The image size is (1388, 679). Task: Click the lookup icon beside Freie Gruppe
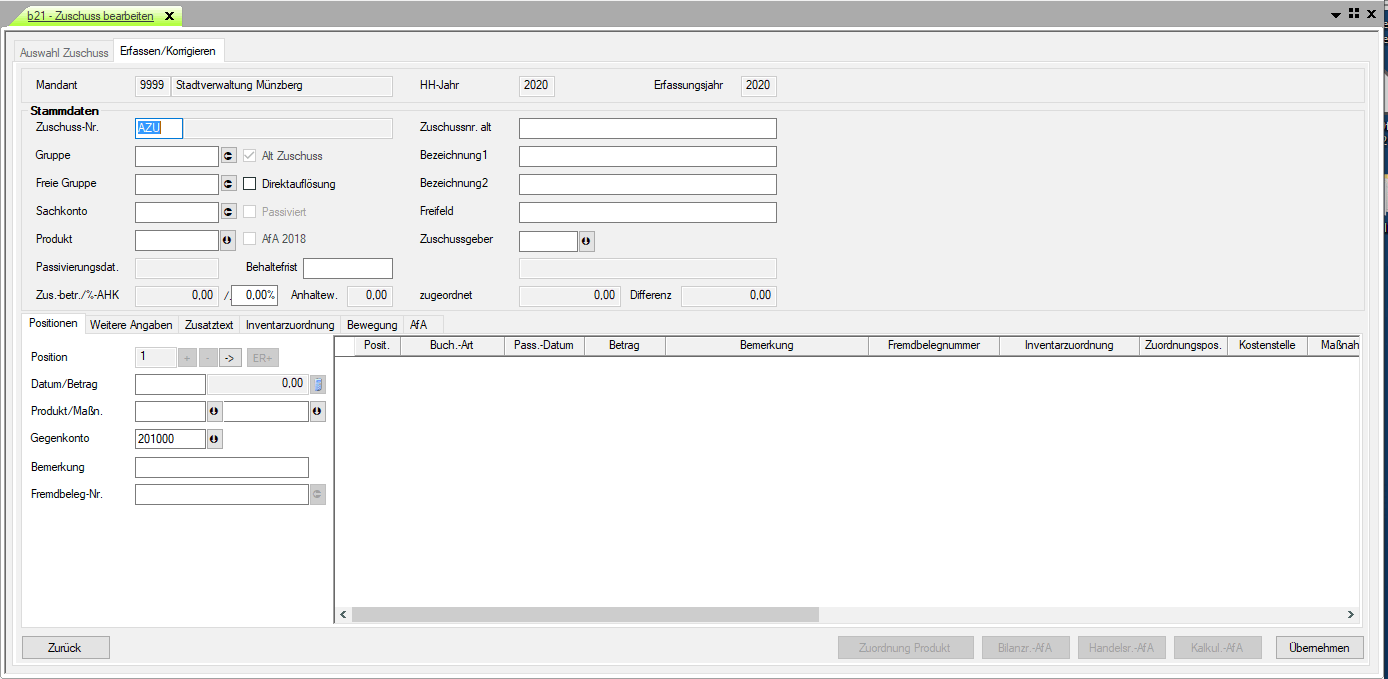(x=228, y=184)
